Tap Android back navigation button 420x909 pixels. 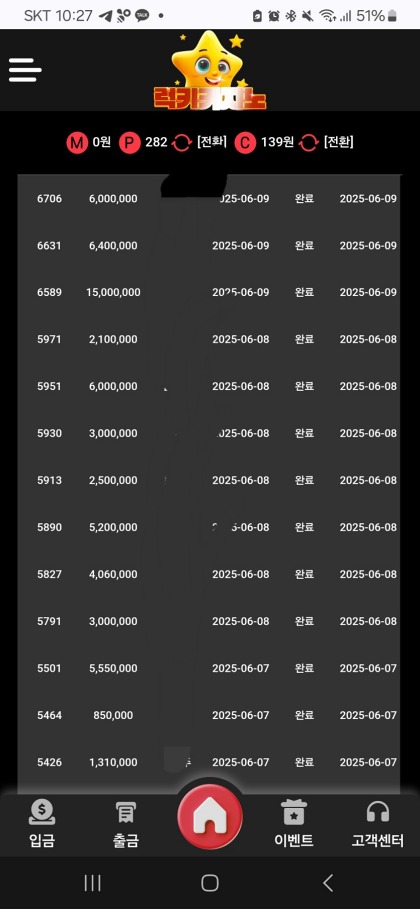click(328, 883)
